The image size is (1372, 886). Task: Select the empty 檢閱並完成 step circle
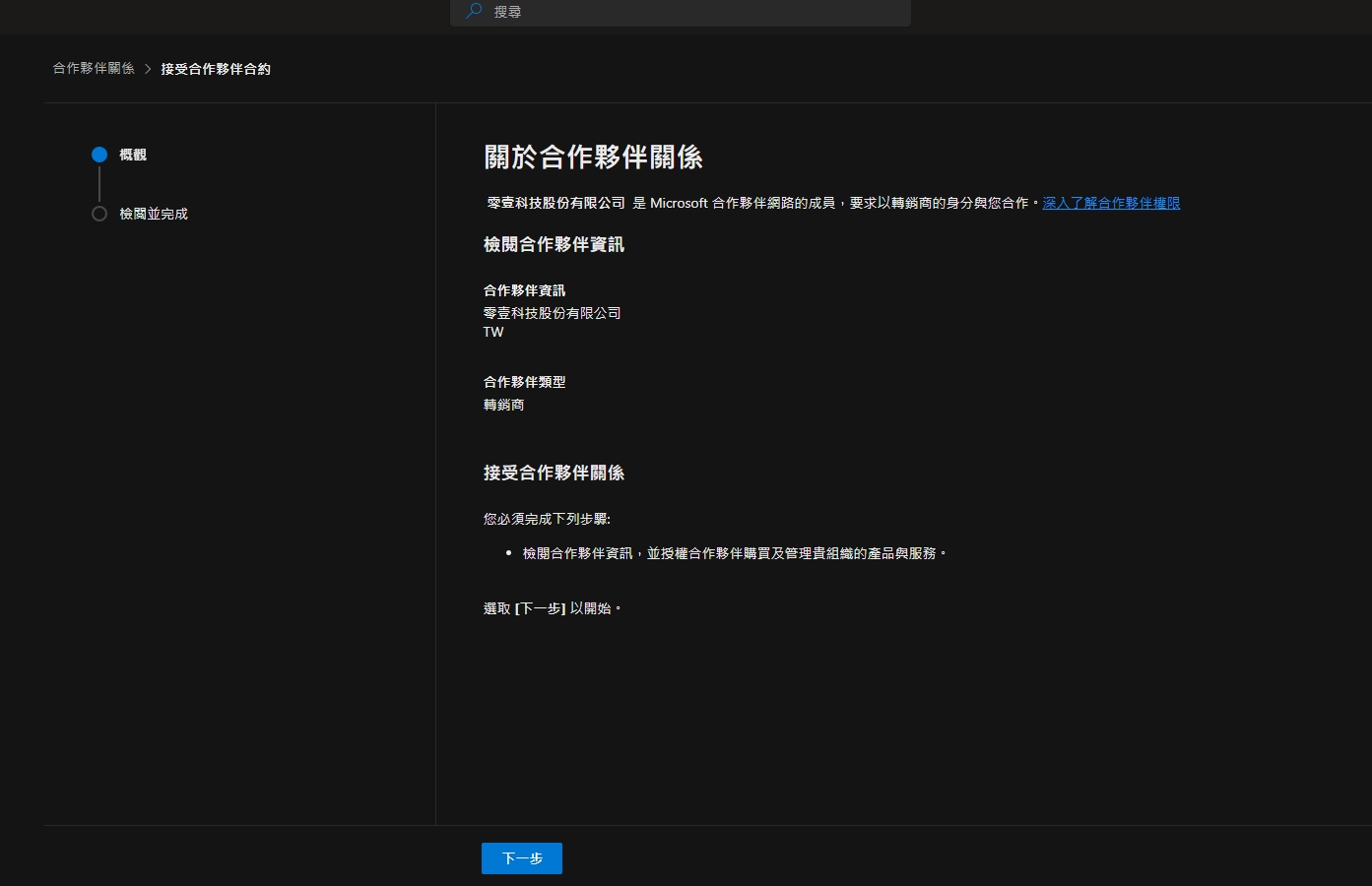pyautogui.click(x=99, y=214)
